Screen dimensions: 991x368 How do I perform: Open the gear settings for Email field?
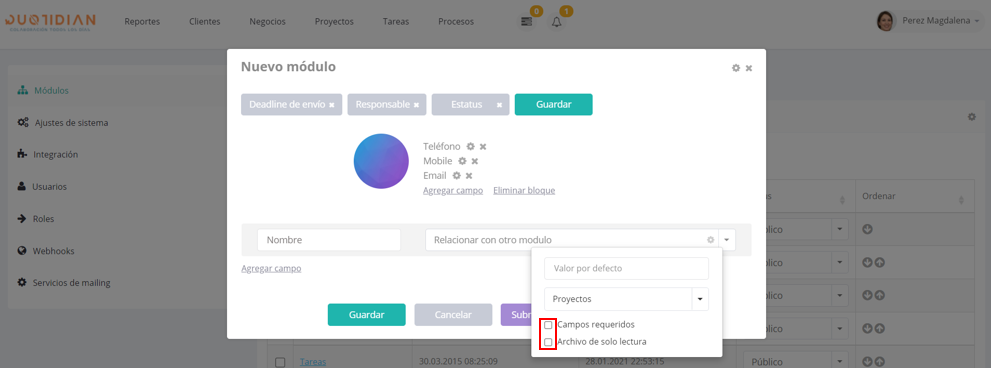click(x=456, y=176)
